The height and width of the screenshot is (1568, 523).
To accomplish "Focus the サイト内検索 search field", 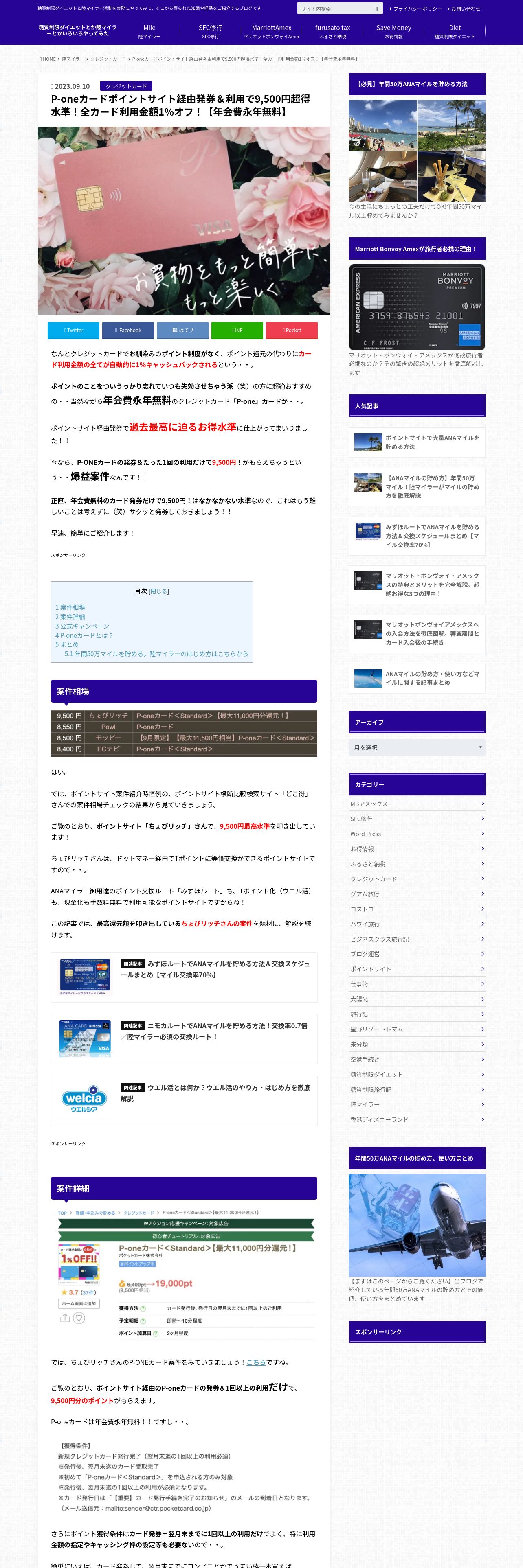I will 334,9.
